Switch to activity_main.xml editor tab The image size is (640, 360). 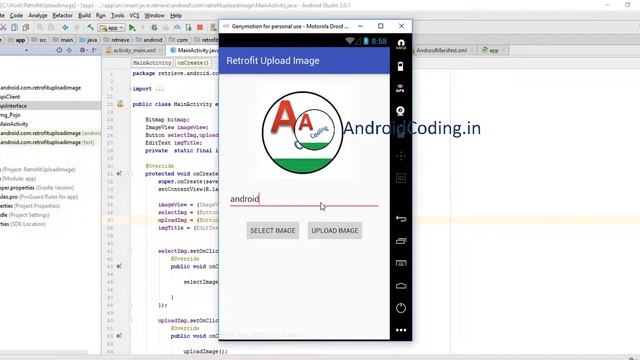(134, 50)
